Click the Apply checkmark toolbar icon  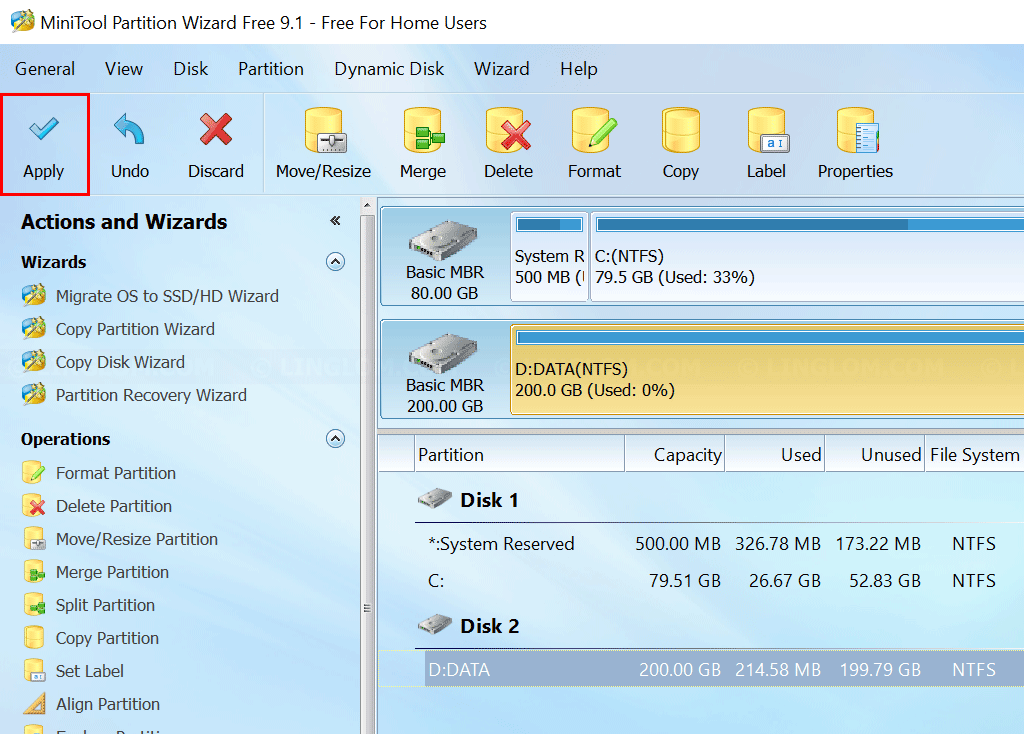(44, 129)
